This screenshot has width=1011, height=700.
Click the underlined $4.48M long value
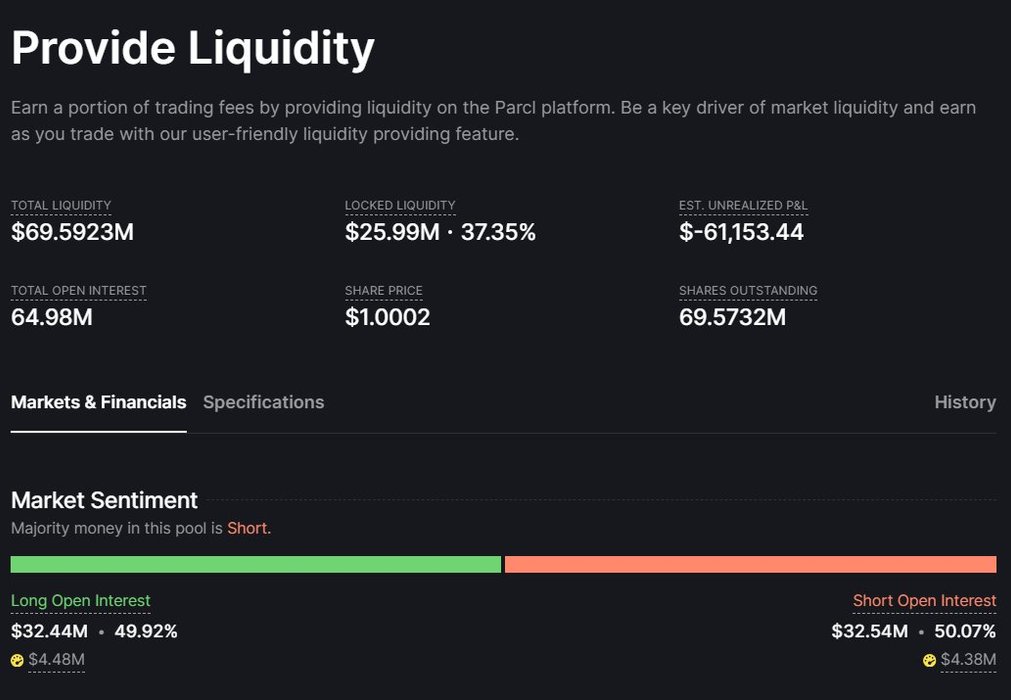(56, 660)
